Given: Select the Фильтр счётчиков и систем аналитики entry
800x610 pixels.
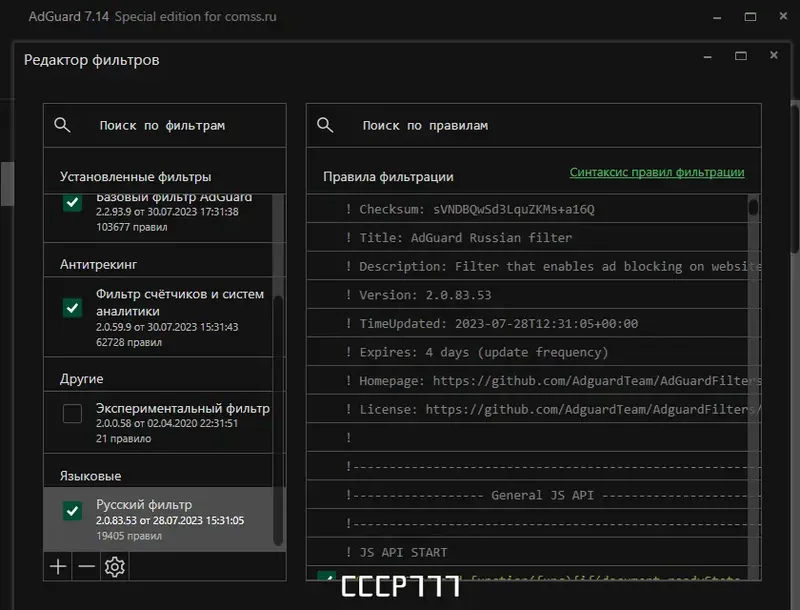Looking at the screenshot, I should (158, 317).
